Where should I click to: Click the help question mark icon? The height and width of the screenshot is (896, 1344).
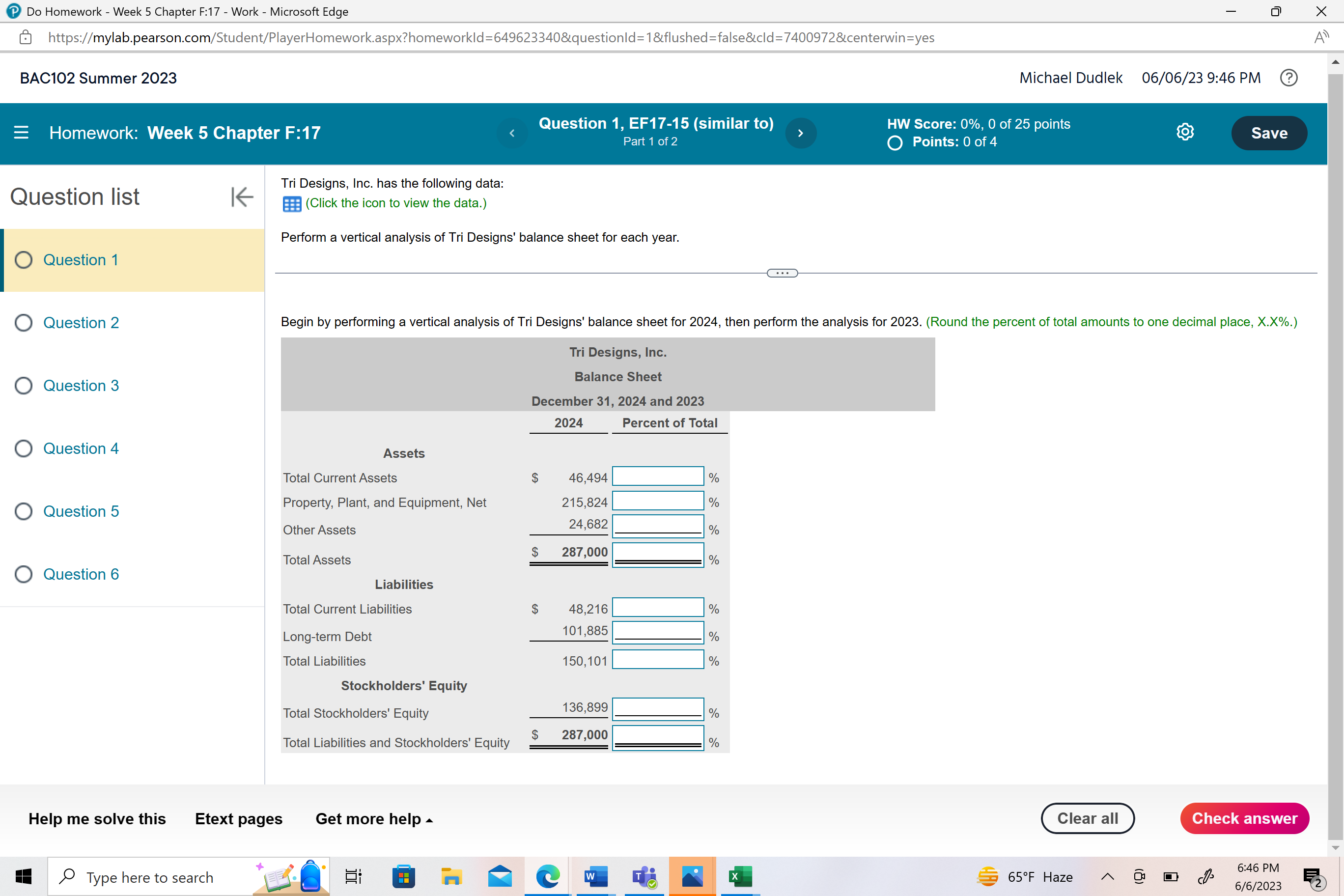pyautogui.click(x=1288, y=78)
